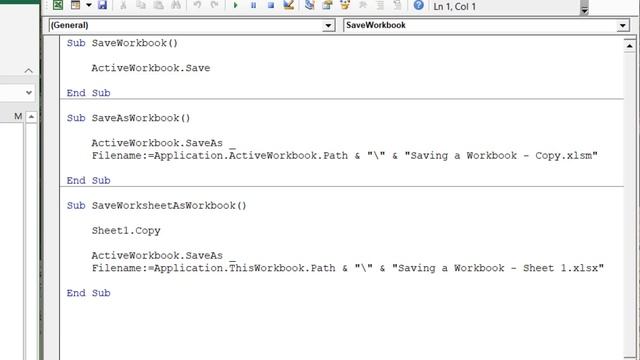Click the Copy toolbar icon
The width and height of the screenshot is (640, 360).
pos(141,5)
